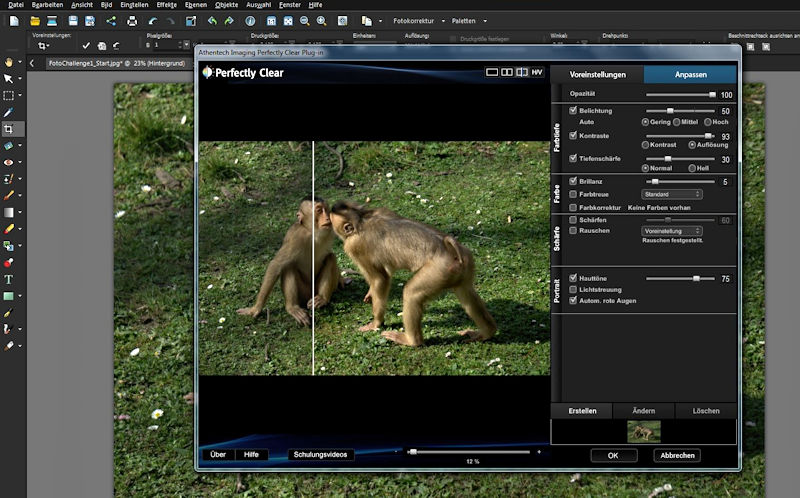Select the Hoch radio button
Image resolution: width=800 pixels, height=498 pixels.
pos(706,121)
